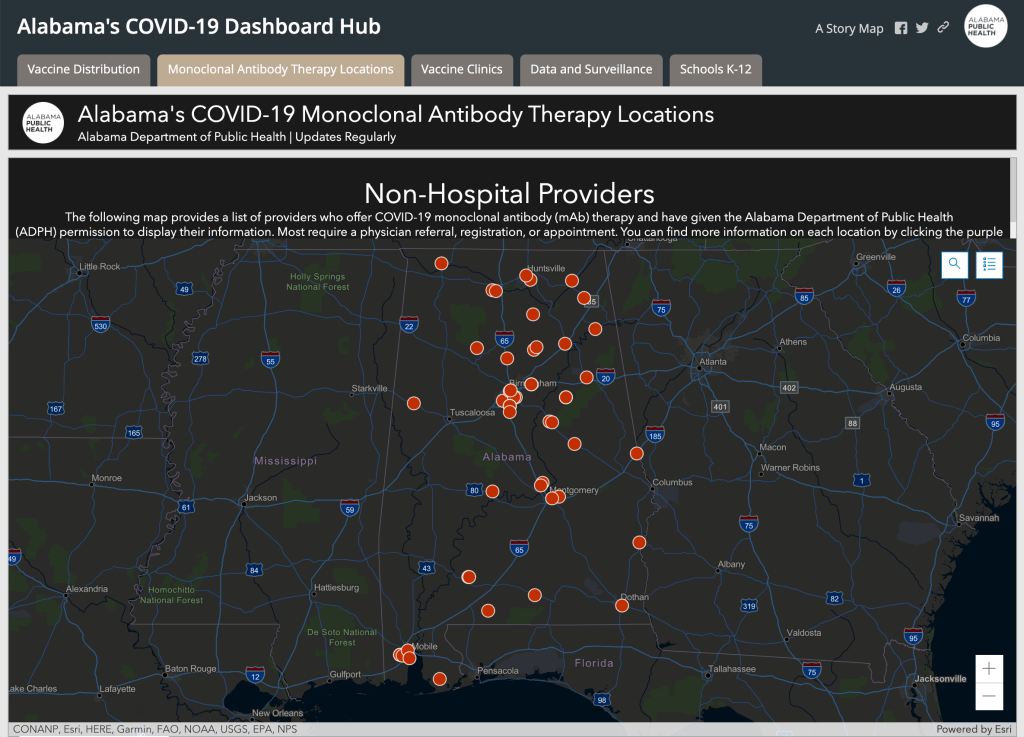The width and height of the screenshot is (1024, 737).
Task: Open the map search tool
Action: (955, 264)
